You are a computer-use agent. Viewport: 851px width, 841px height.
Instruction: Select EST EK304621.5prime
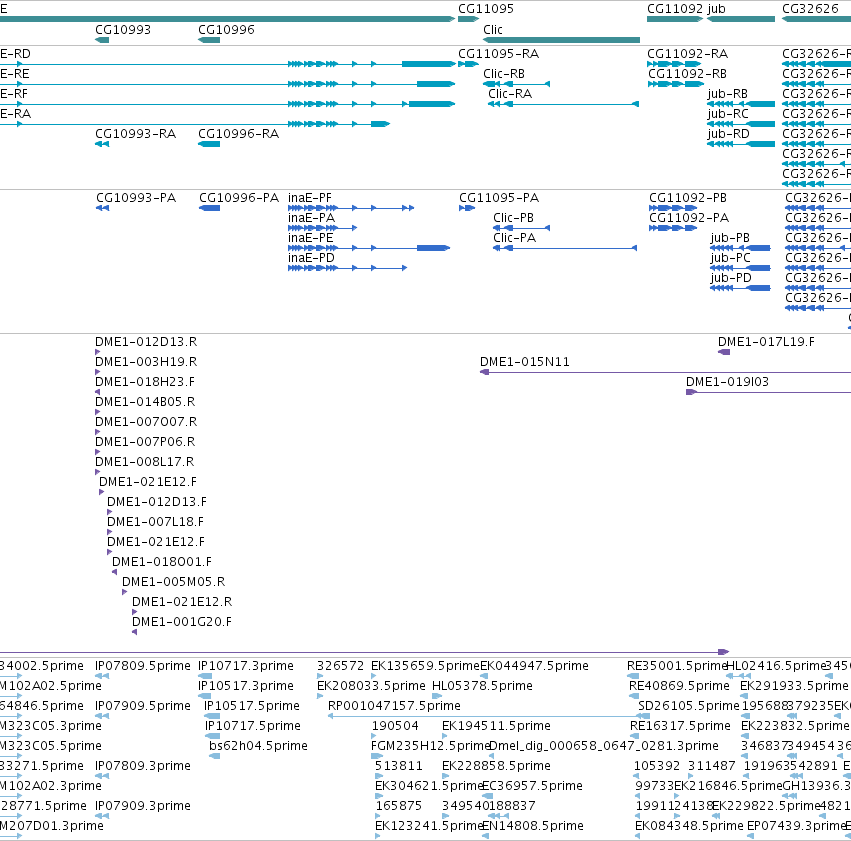coord(379,796)
